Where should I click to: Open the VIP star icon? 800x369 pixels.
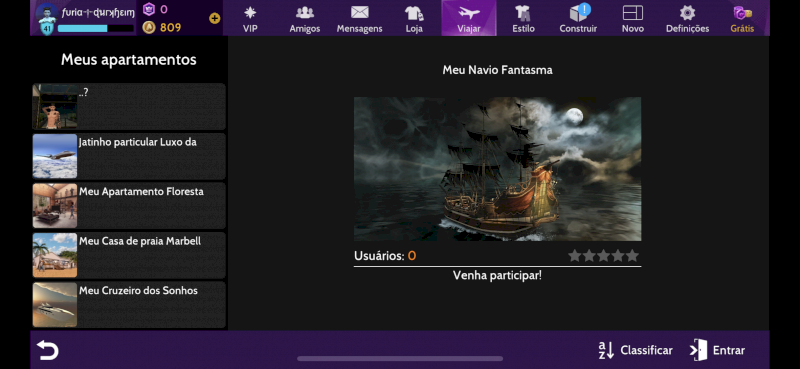click(250, 12)
